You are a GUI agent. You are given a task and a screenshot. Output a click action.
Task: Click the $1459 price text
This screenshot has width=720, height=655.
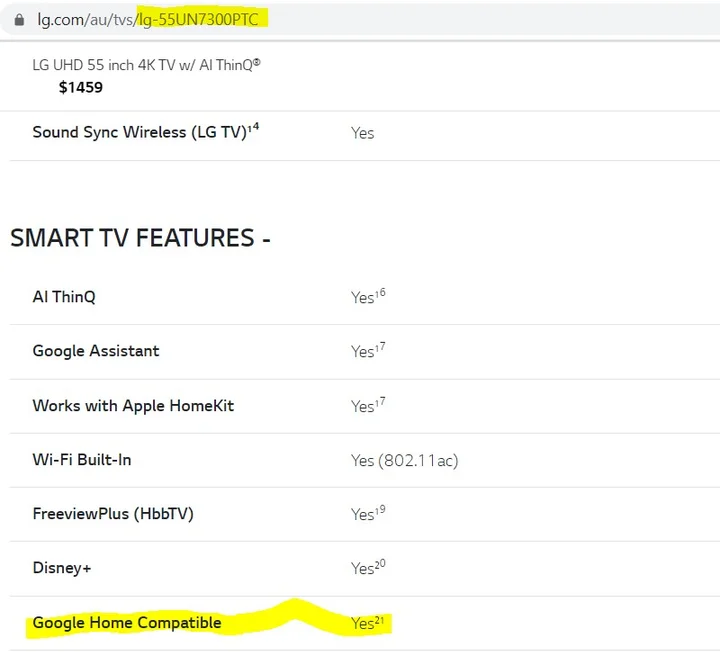coord(80,87)
